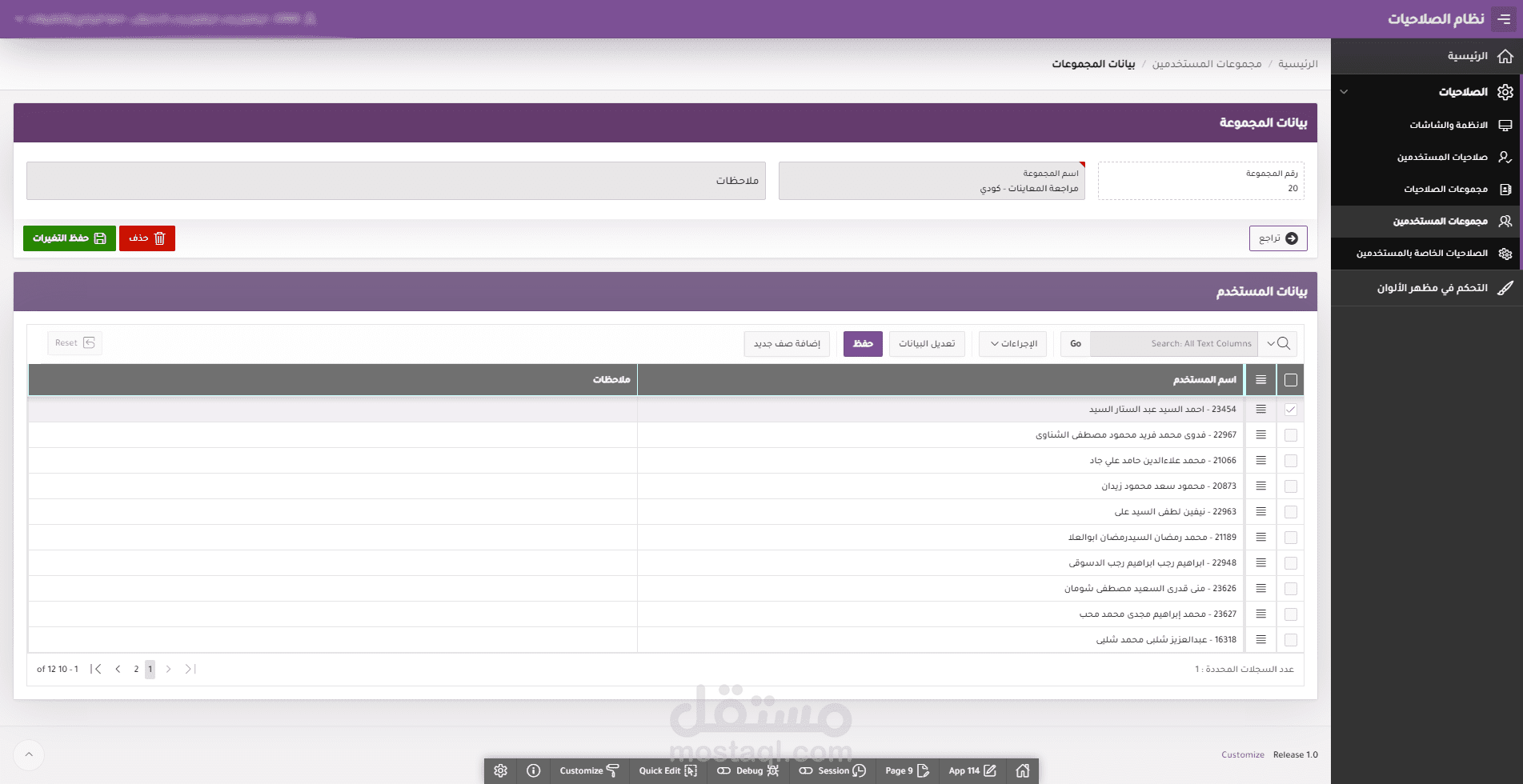Select مجموعات المستخدمين sidebar entry

[1427, 221]
